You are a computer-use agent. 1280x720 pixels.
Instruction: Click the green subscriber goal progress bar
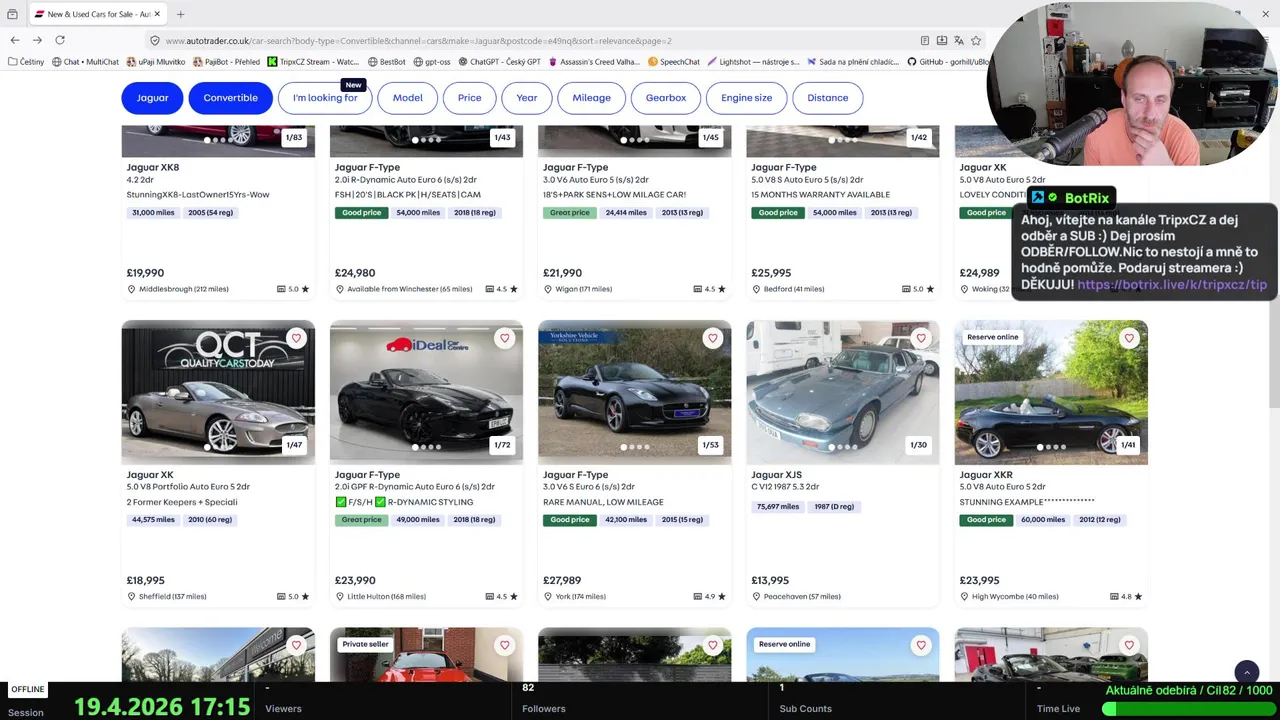click(x=1187, y=708)
